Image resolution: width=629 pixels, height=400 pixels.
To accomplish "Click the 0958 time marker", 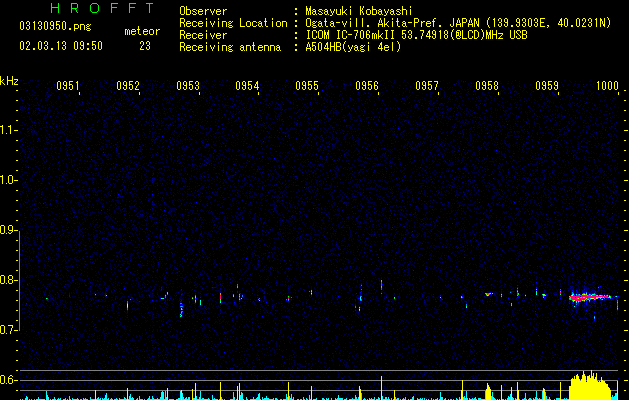I will point(487,86).
